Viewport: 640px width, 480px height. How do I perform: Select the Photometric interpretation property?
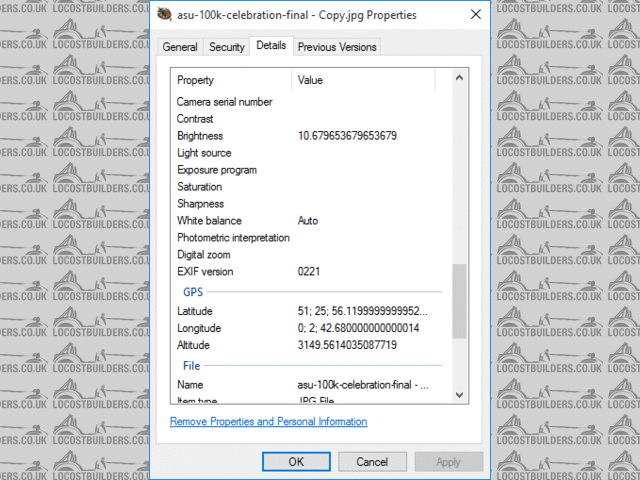click(233, 238)
